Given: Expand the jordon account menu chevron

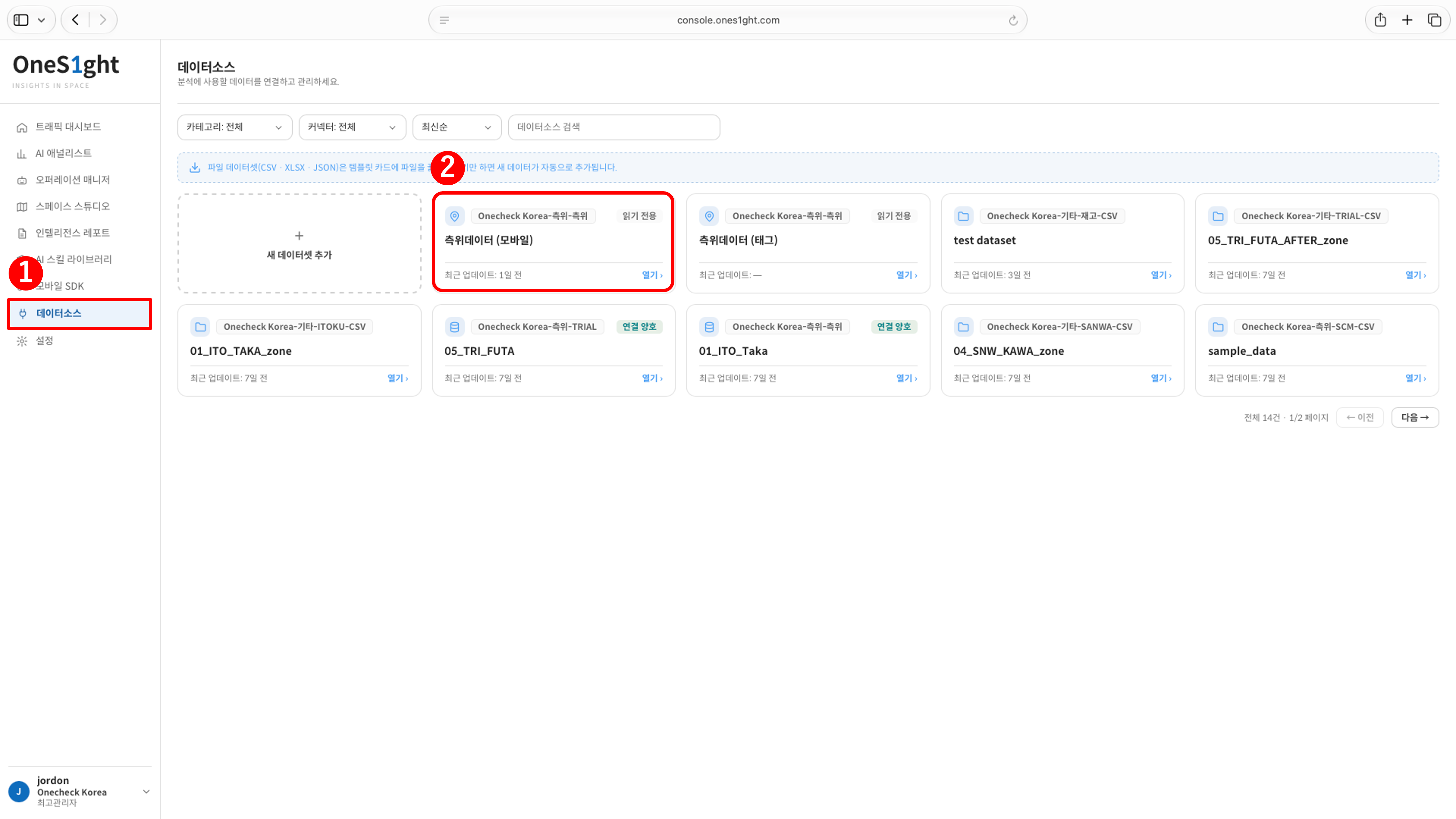Looking at the screenshot, I should (x=146, y=792).
